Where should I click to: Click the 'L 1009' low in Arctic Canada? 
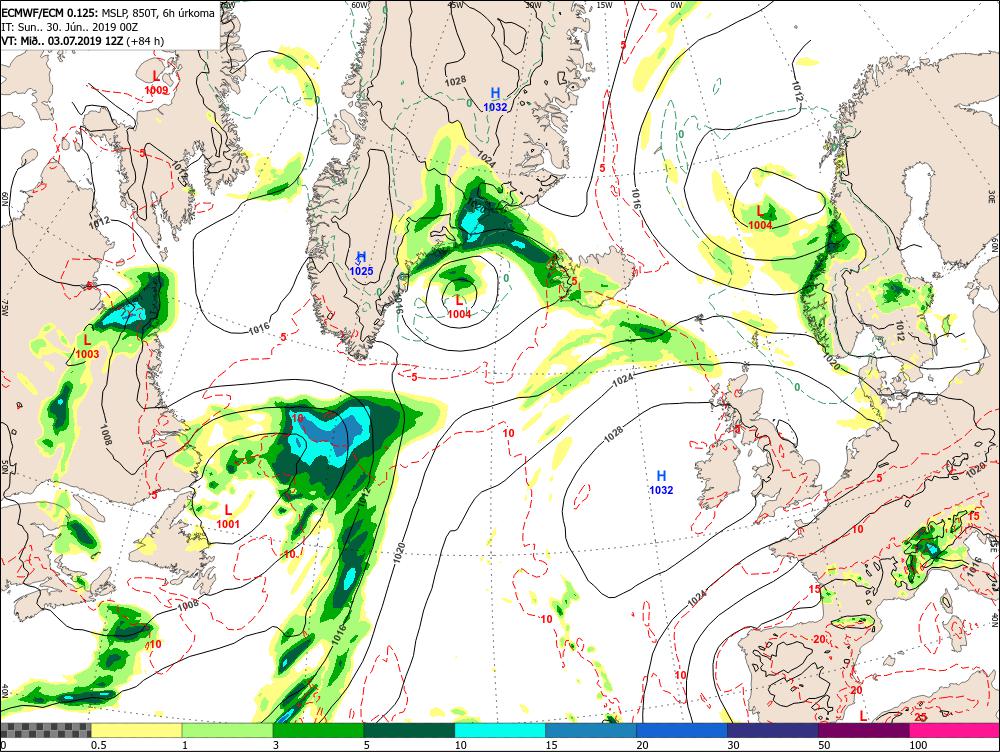156,83
